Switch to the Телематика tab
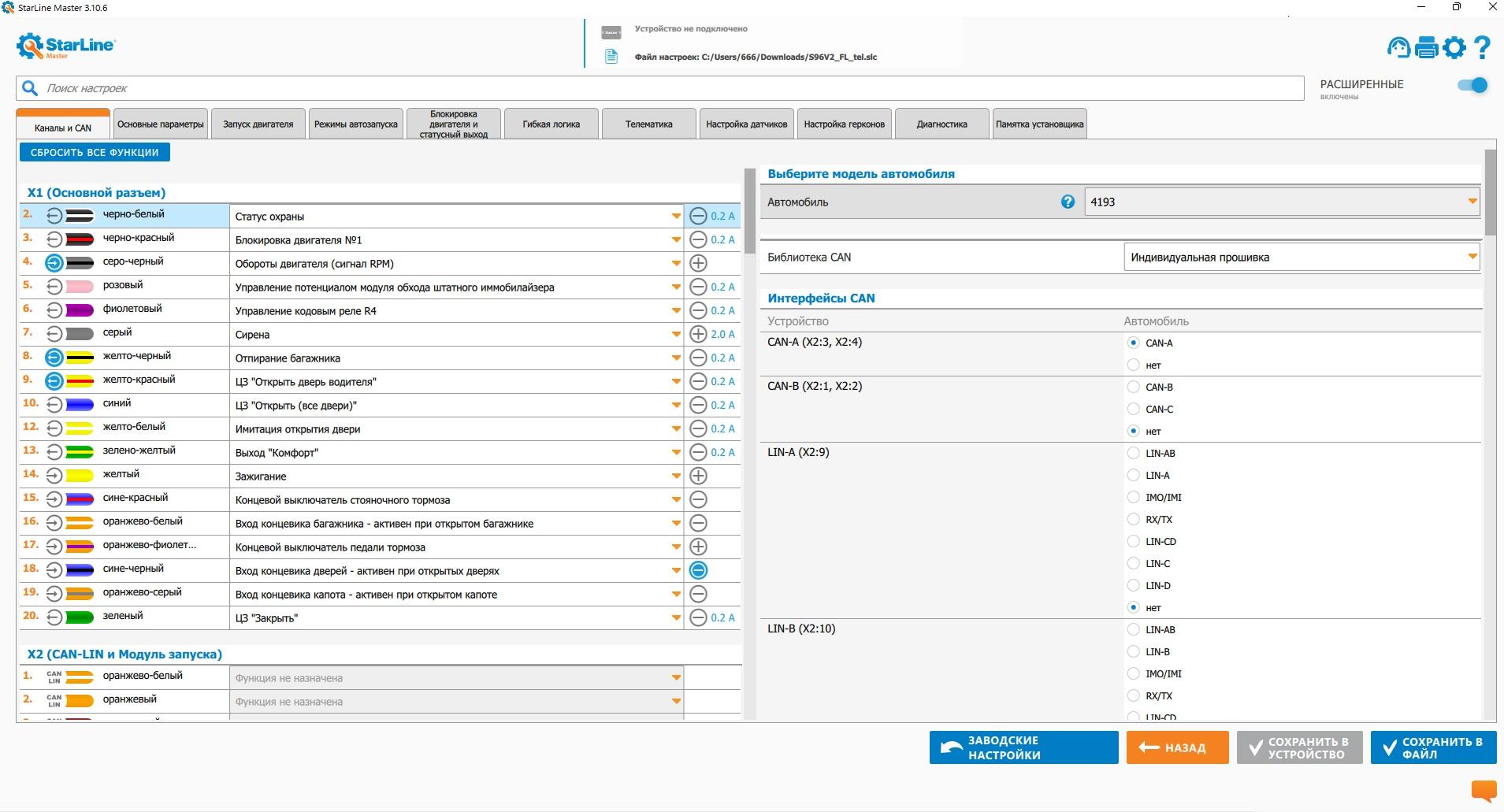 tap(648, 124)
